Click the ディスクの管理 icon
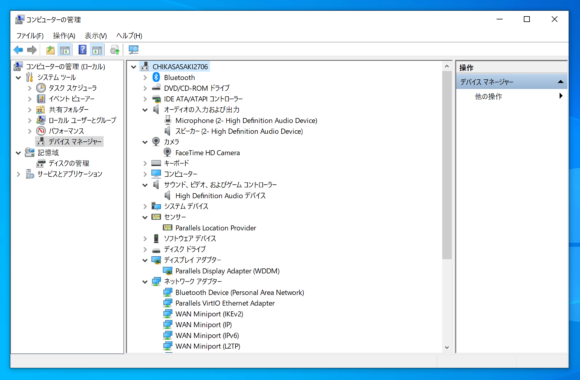580x380 pixels. [x=41, y=163]
